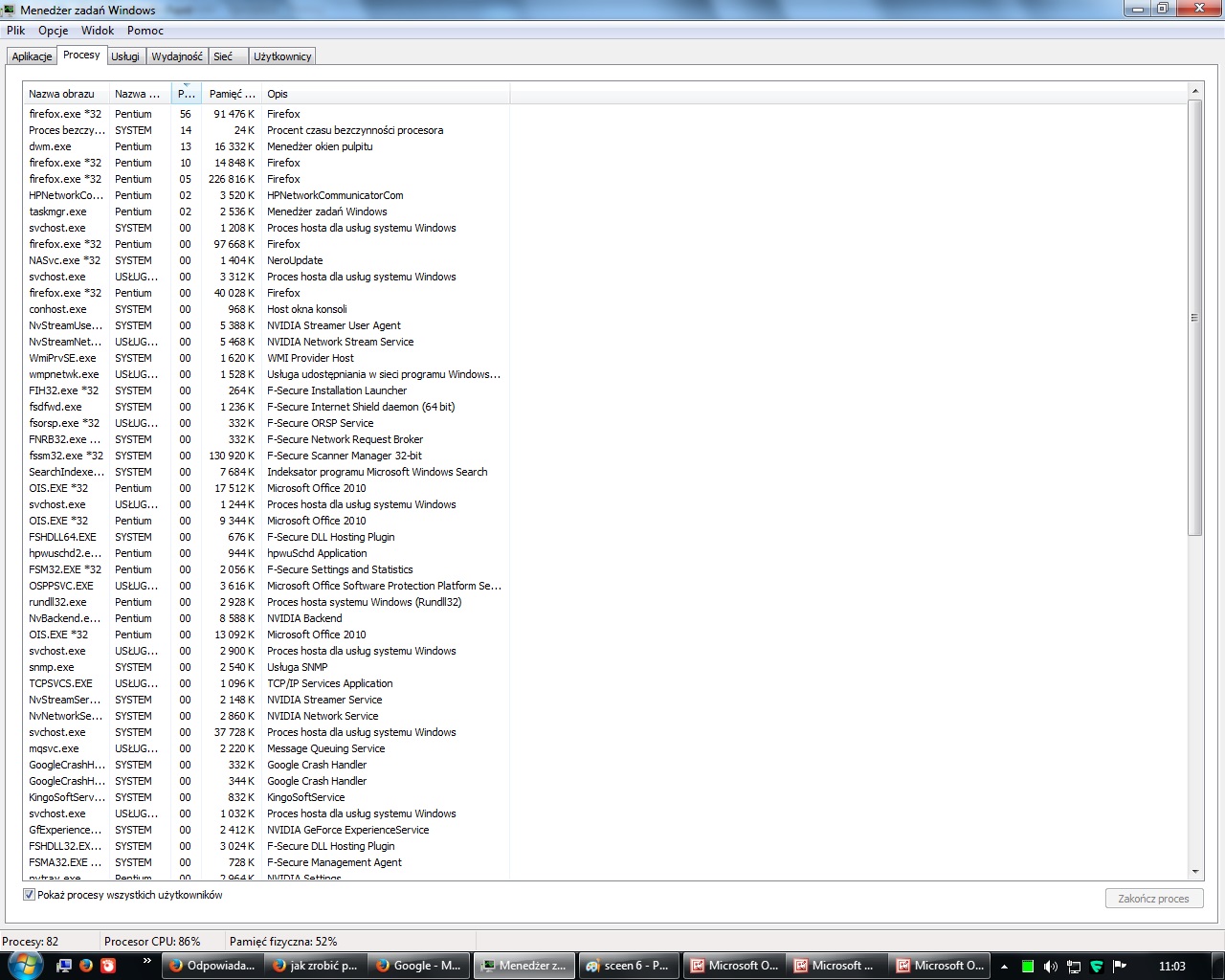Image resolution: width=1225 pixels, height=980 pixels.
Task: Select the snmp.exe process row
Action: pyautogui.click(x=266, y=667)
